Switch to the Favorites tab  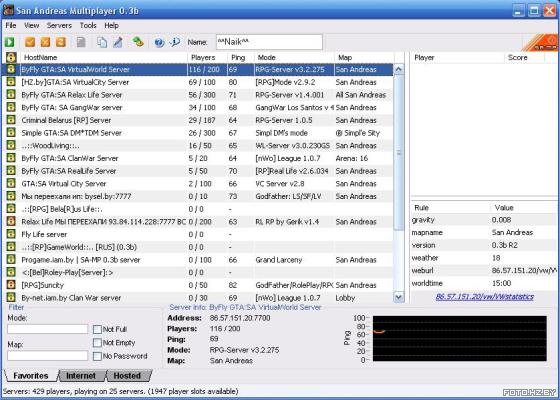point(31,376)
